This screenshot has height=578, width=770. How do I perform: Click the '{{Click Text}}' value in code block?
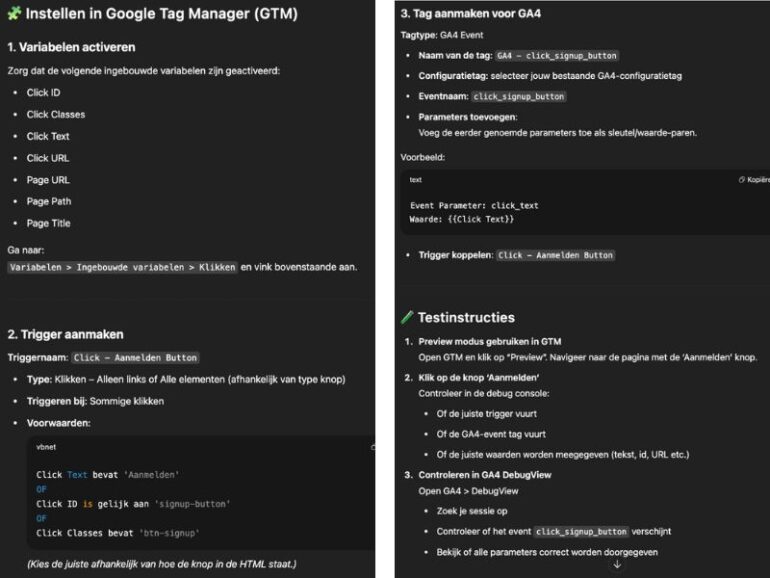[x=480, y=219]
